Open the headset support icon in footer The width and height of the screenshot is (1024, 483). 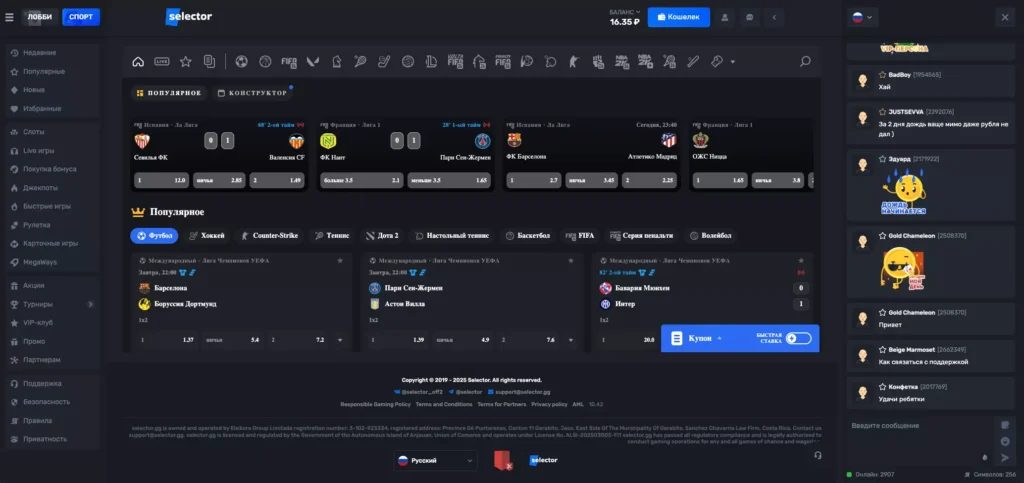(x=818, y=455)
